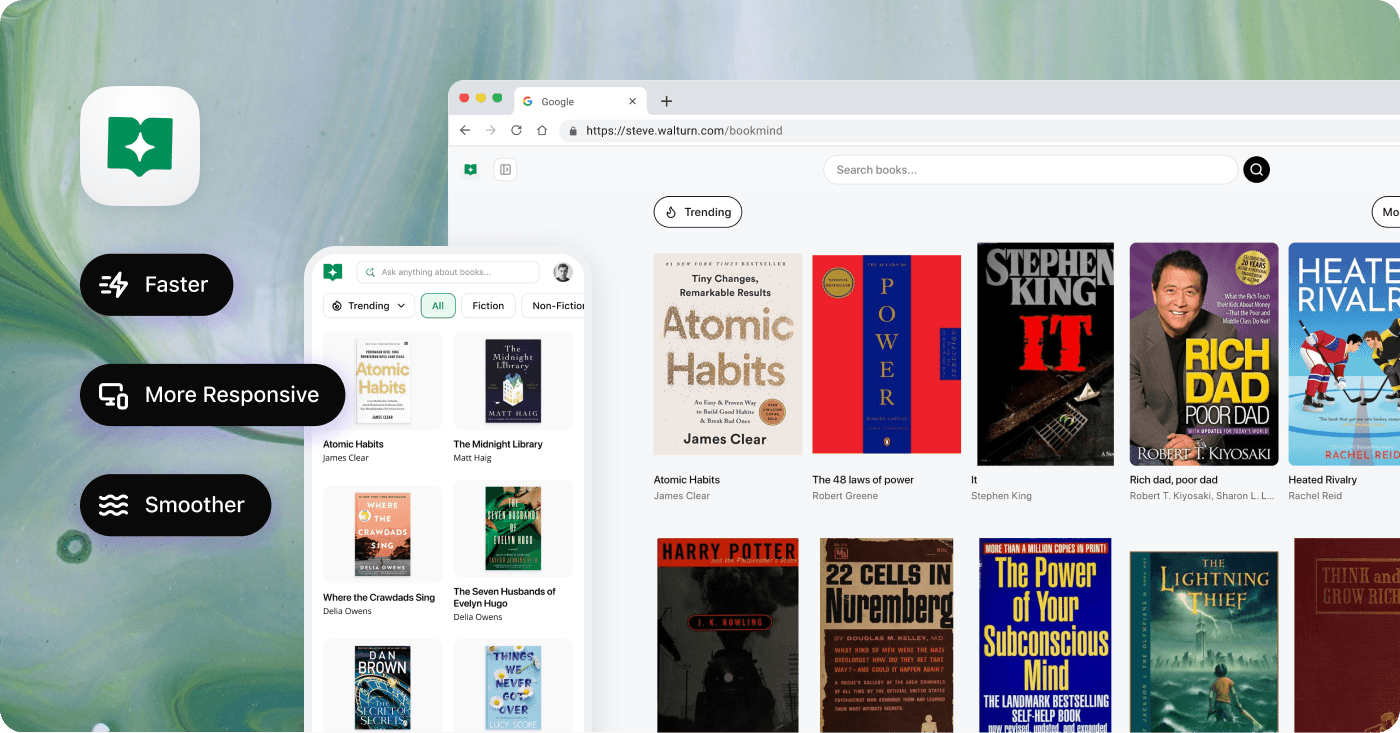Click 'Matt Haig' author text
This screenshot has width=1400, height=733.
[x=472, y=458]
